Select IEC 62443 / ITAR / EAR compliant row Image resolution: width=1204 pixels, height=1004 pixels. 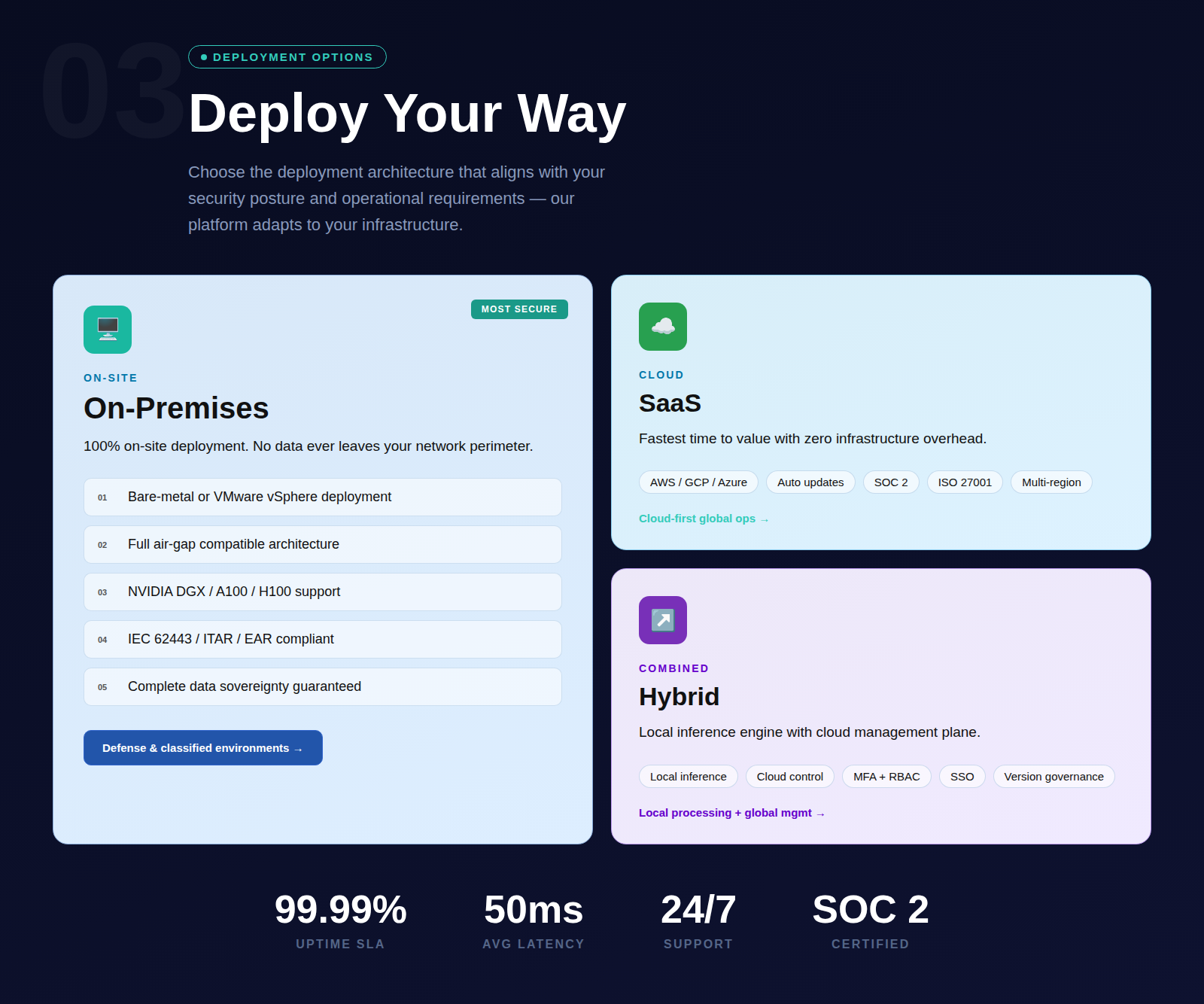[323, 639]
